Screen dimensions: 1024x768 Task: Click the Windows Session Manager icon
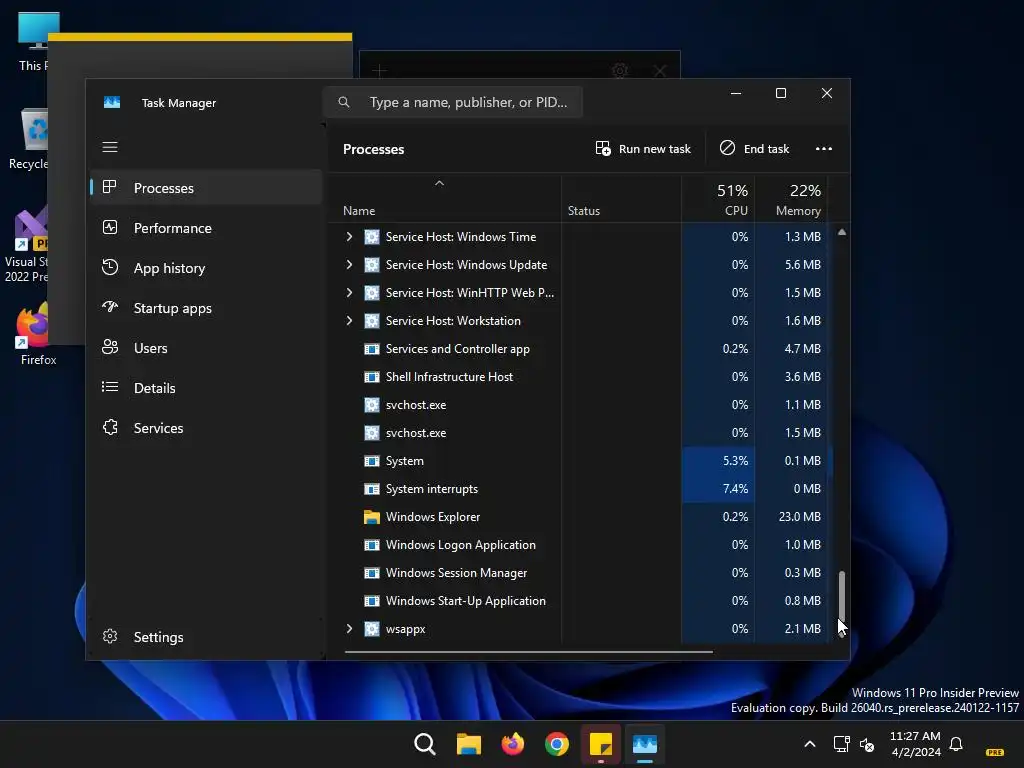tap(372, 573)
